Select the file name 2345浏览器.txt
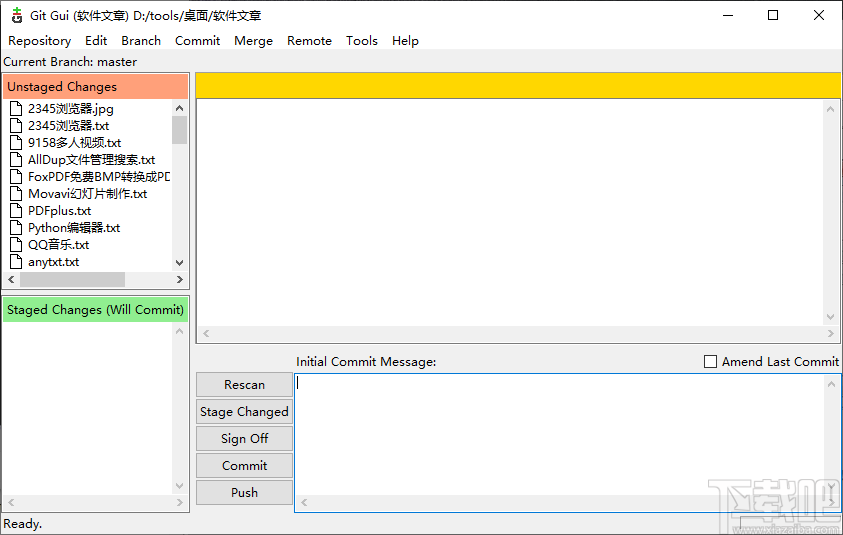Screen dimensions: 843x535 (x=68, y=126)
